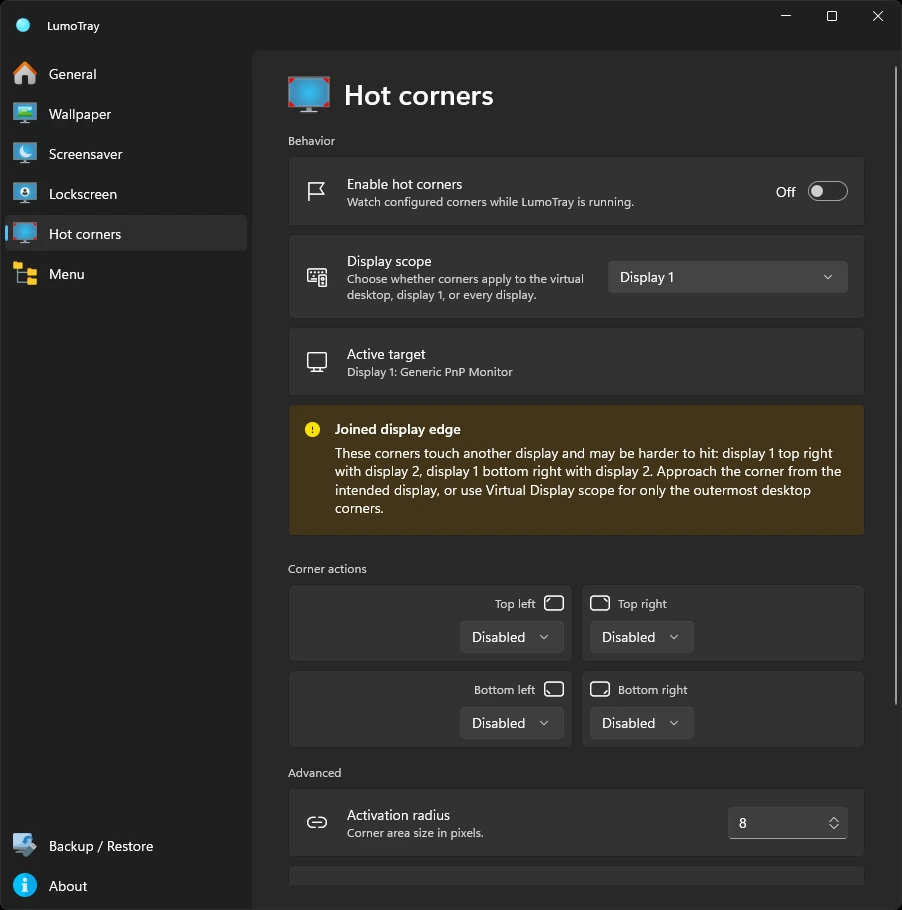Viewport: 902px width, 910px height.
Task: Click the Active target monitor icon
Action: click(x=317, y=362)
